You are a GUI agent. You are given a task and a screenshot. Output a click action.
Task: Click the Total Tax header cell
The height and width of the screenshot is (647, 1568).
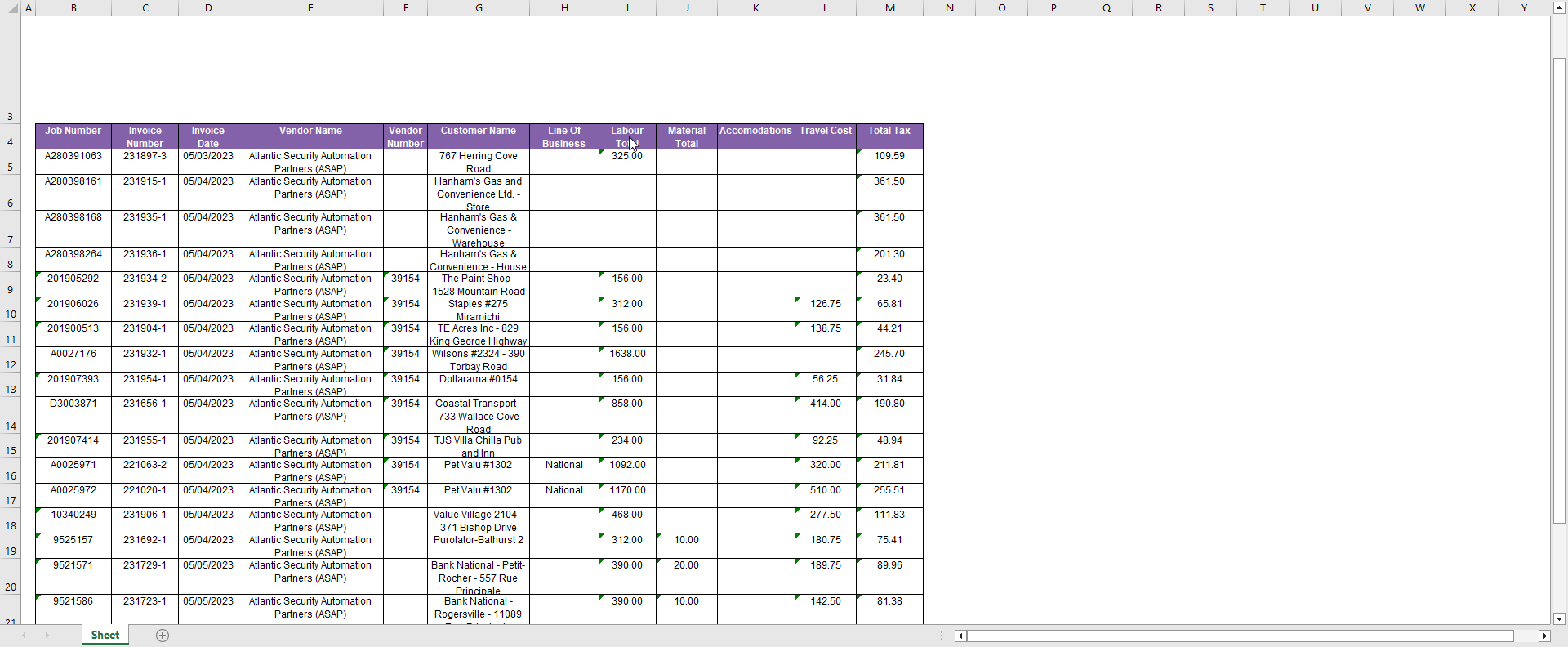point(889,136)
